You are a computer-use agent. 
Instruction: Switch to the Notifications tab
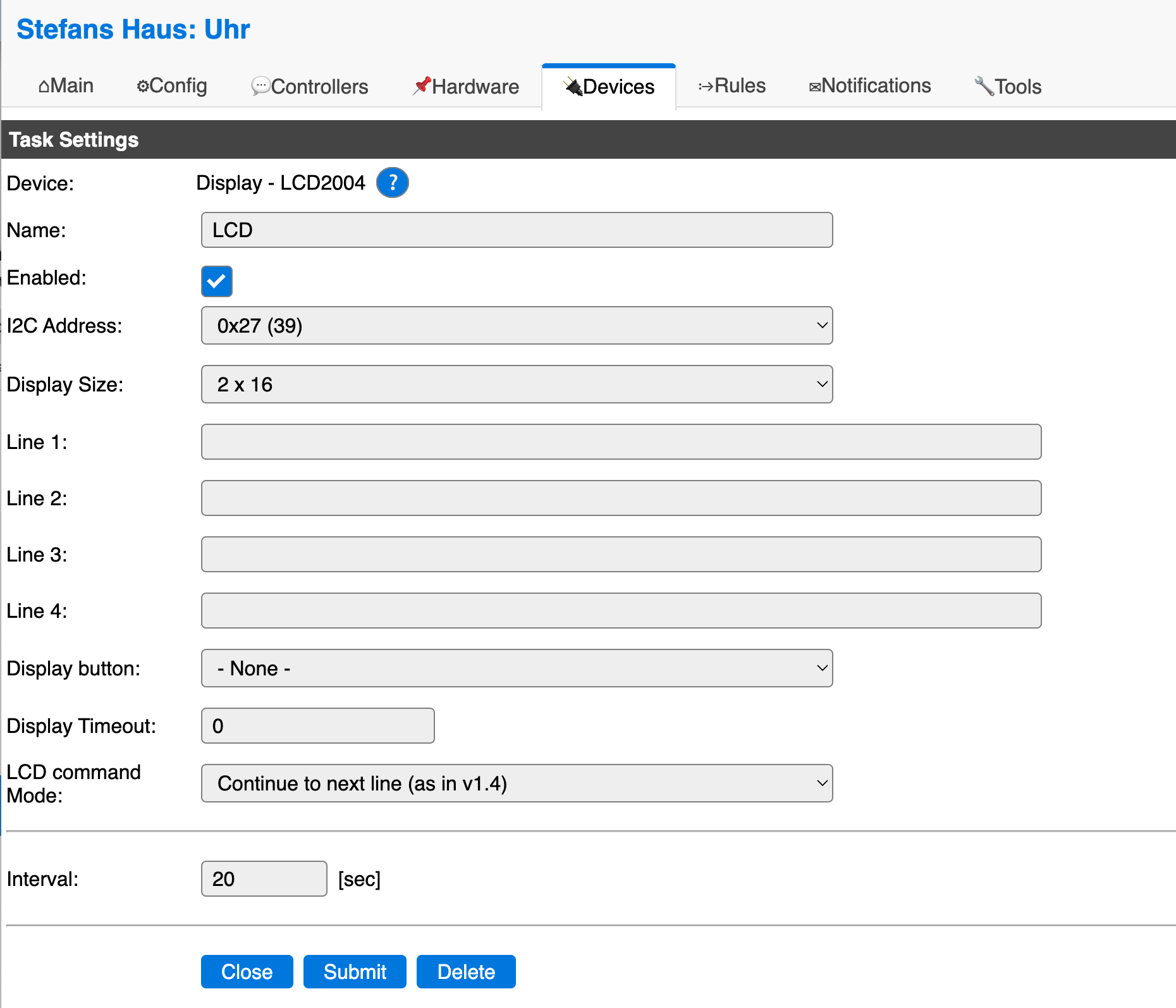click(870, 86)
